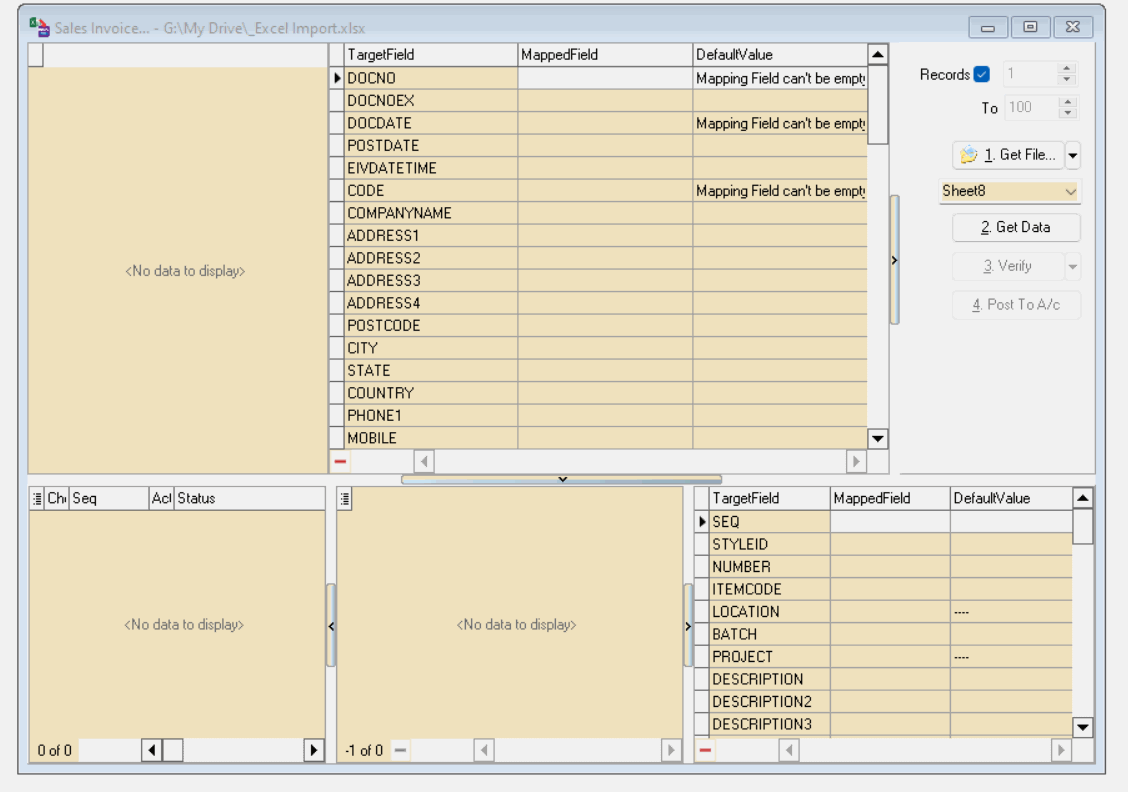Click the red minus under the header mapping grid
This screenshot has height=792, width=1128.
(x=341, y=462)
